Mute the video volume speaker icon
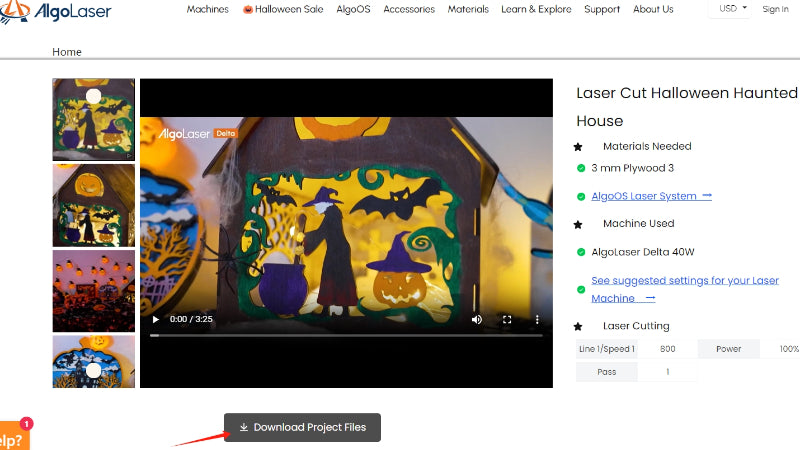 pyautogui.click(x=477, y=320)
